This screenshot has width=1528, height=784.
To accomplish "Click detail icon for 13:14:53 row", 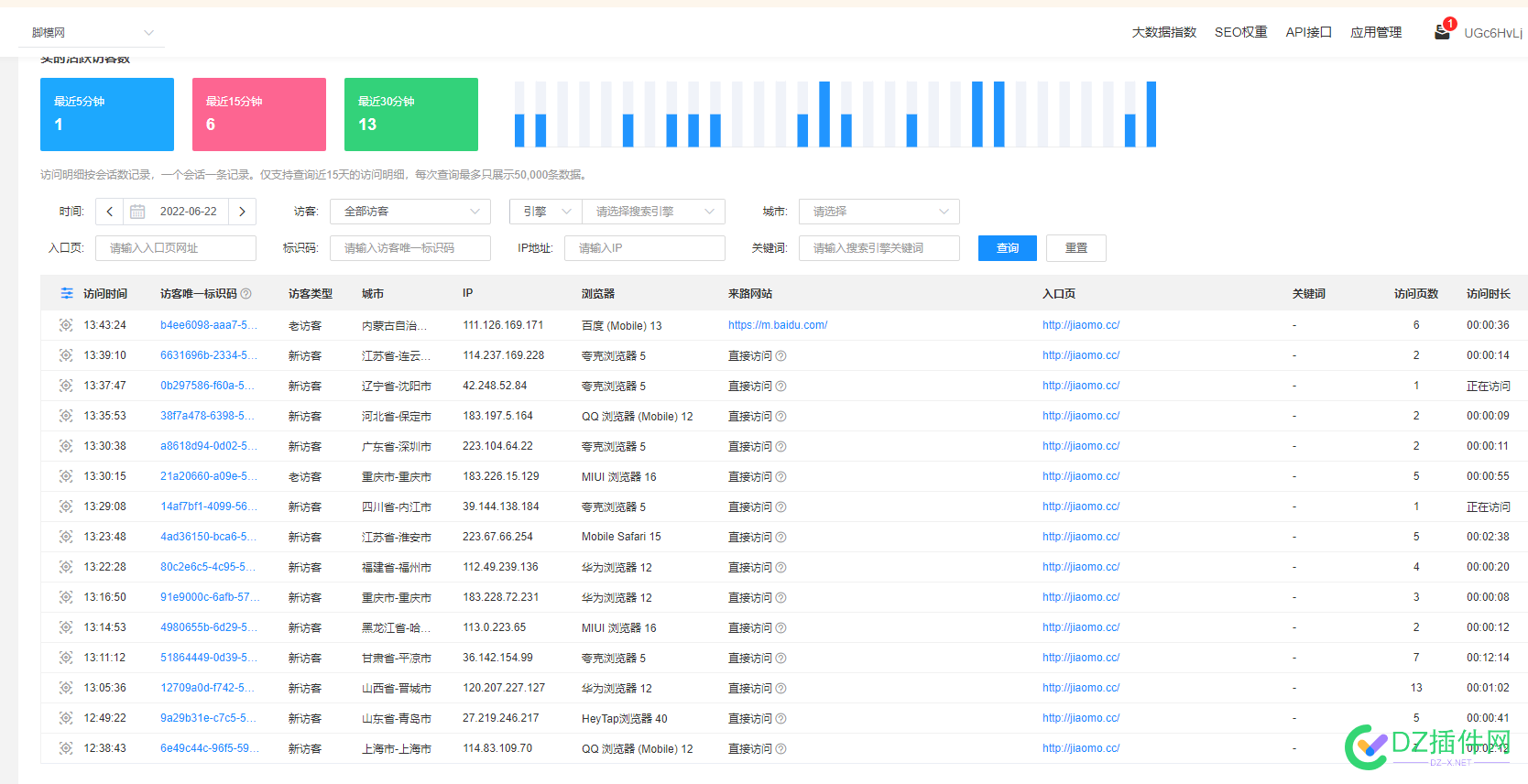I will (x=66, y=627).
